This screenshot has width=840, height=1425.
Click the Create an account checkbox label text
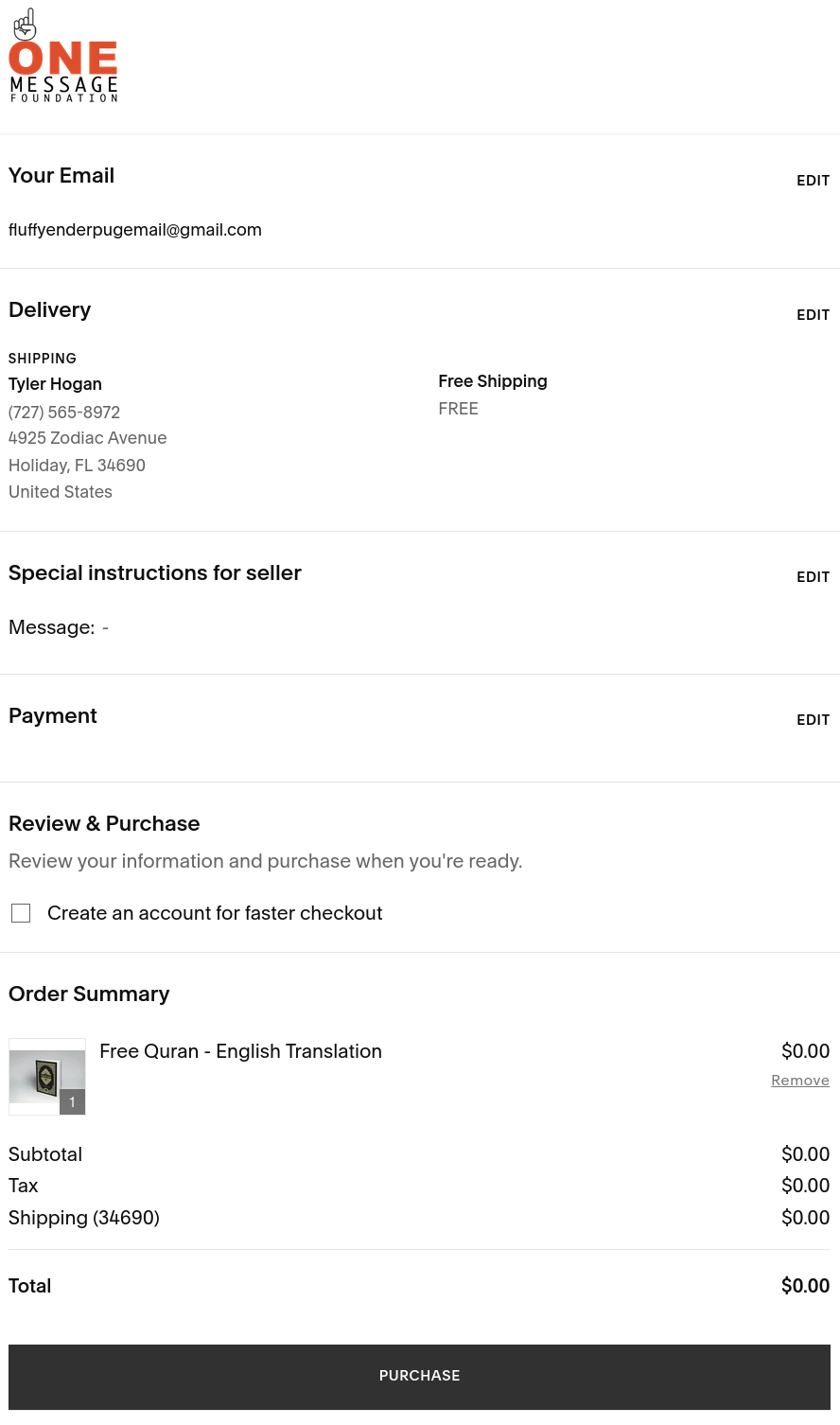click(215, 913)
